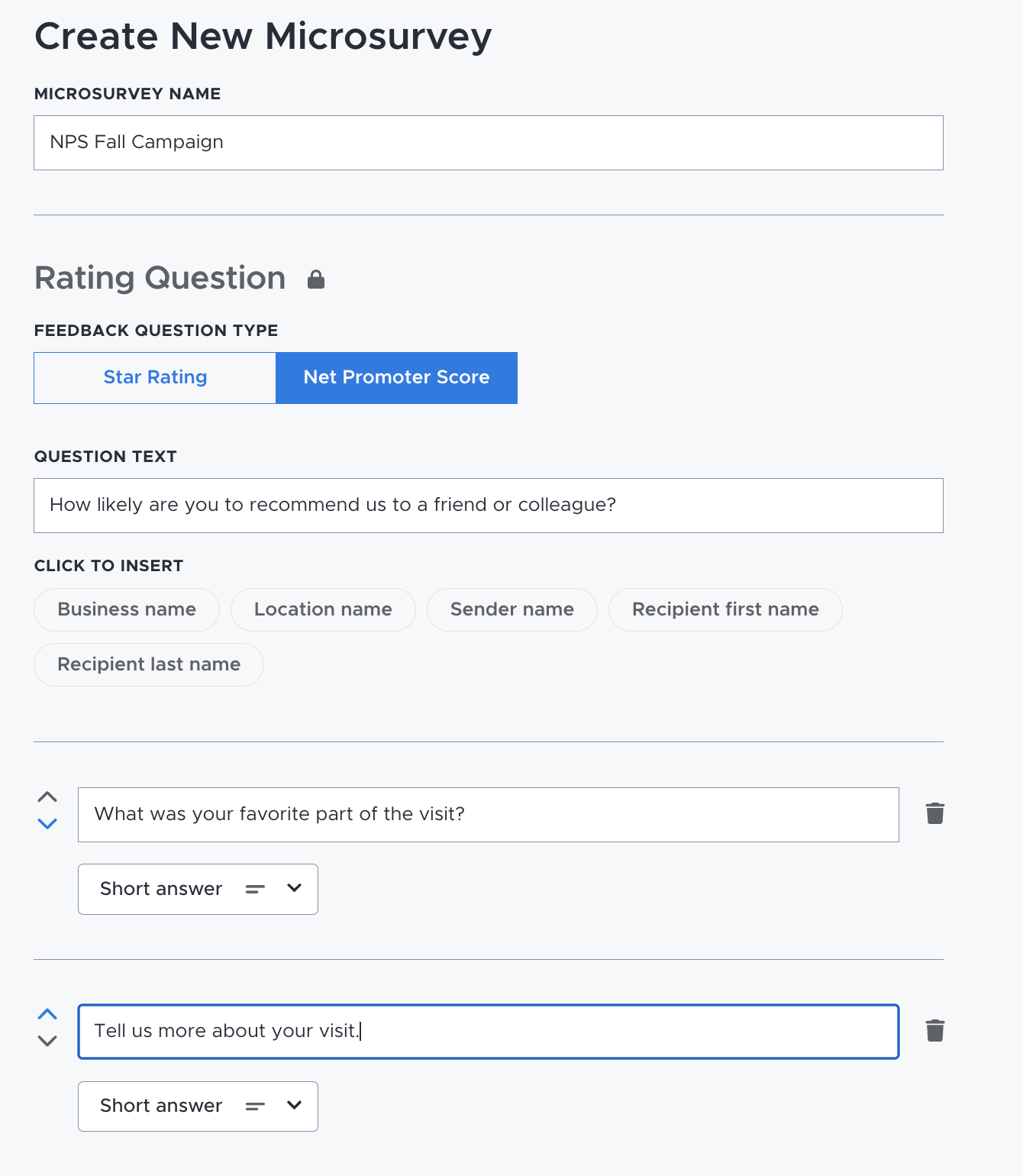The height and width of the screenshot is (1176, 1023).
Task: Insert the Recipient last name placeholder
Action: pos(149,664)
